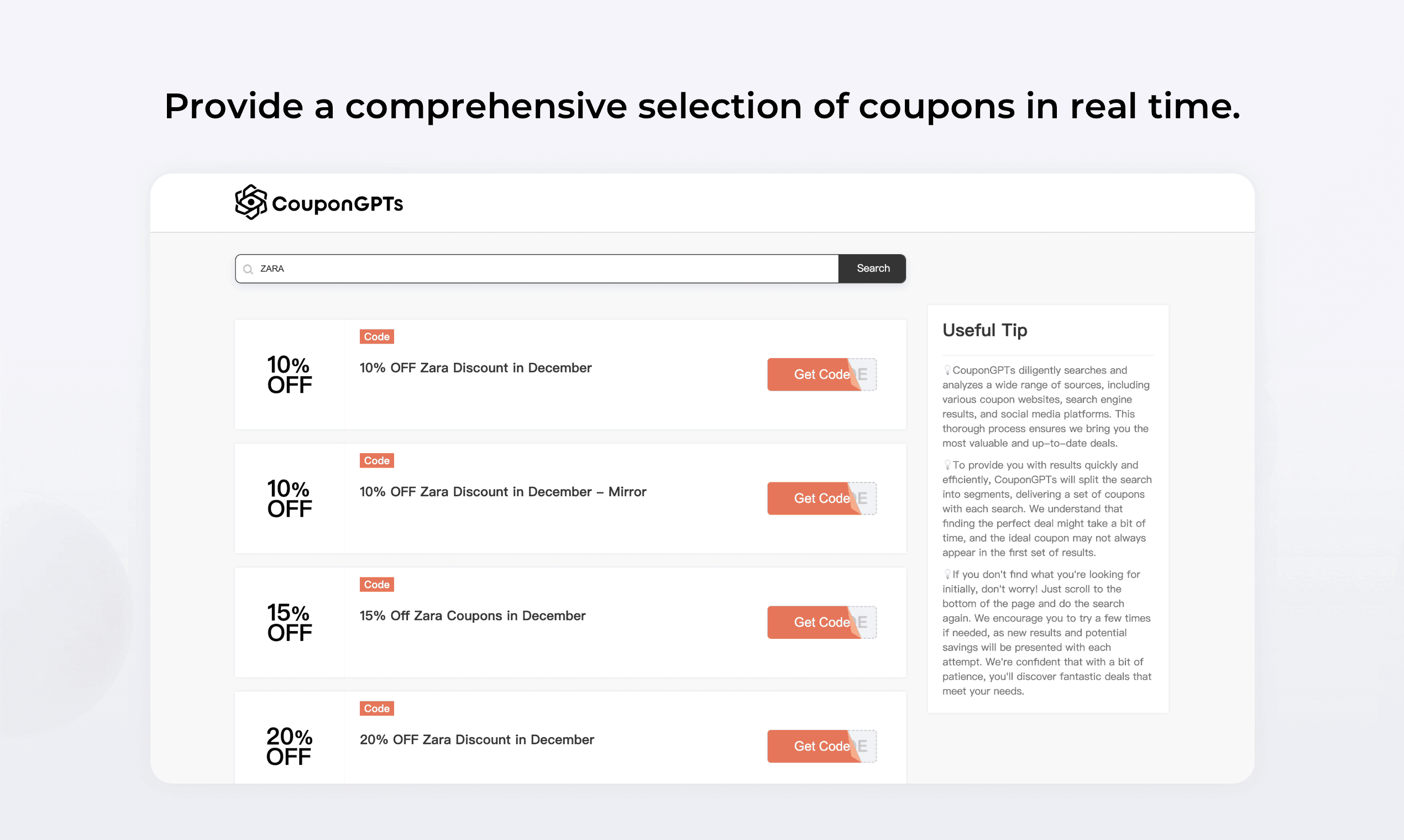This screenshot has width=1404, height=840.
Task: Select the large '20% OFF' discount label
Action: pyautogui.click(x=289, y=747)
